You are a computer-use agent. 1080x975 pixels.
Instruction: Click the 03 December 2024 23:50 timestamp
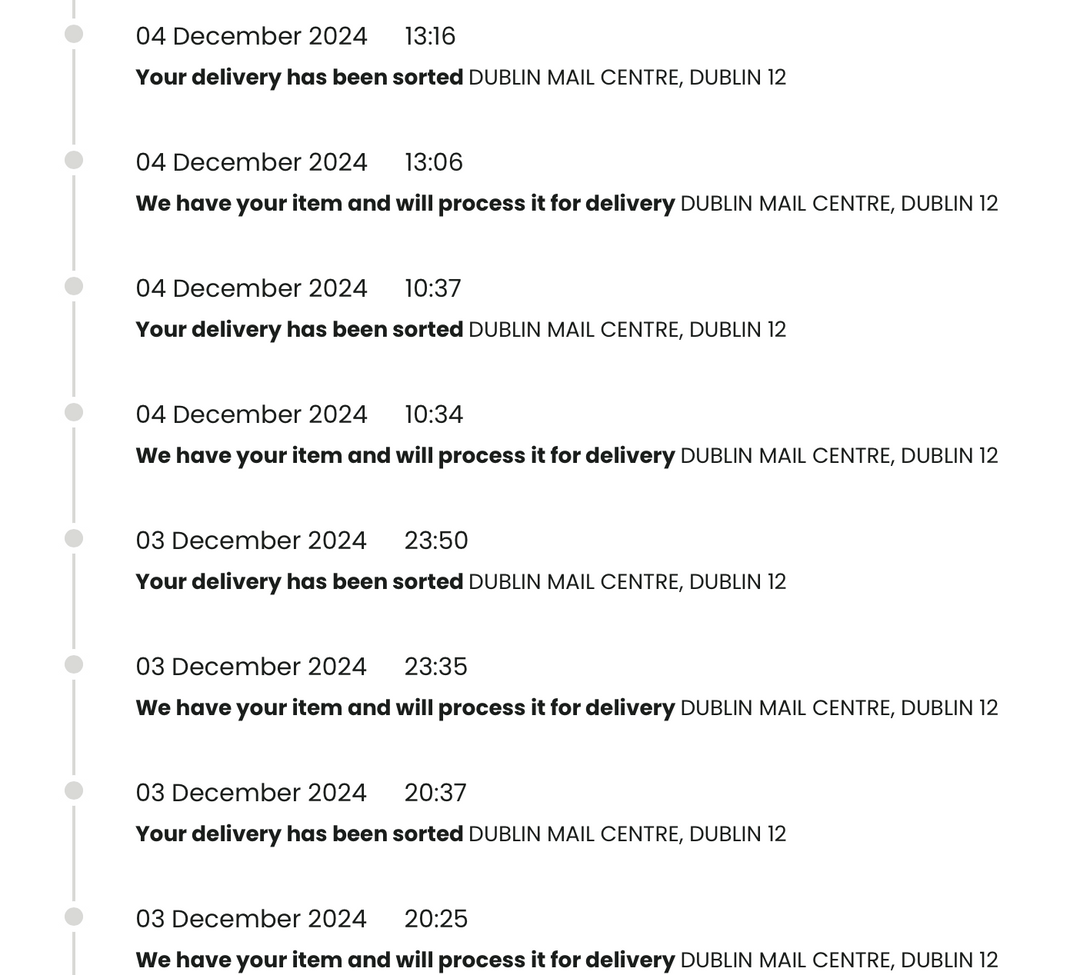pos(302,541)
